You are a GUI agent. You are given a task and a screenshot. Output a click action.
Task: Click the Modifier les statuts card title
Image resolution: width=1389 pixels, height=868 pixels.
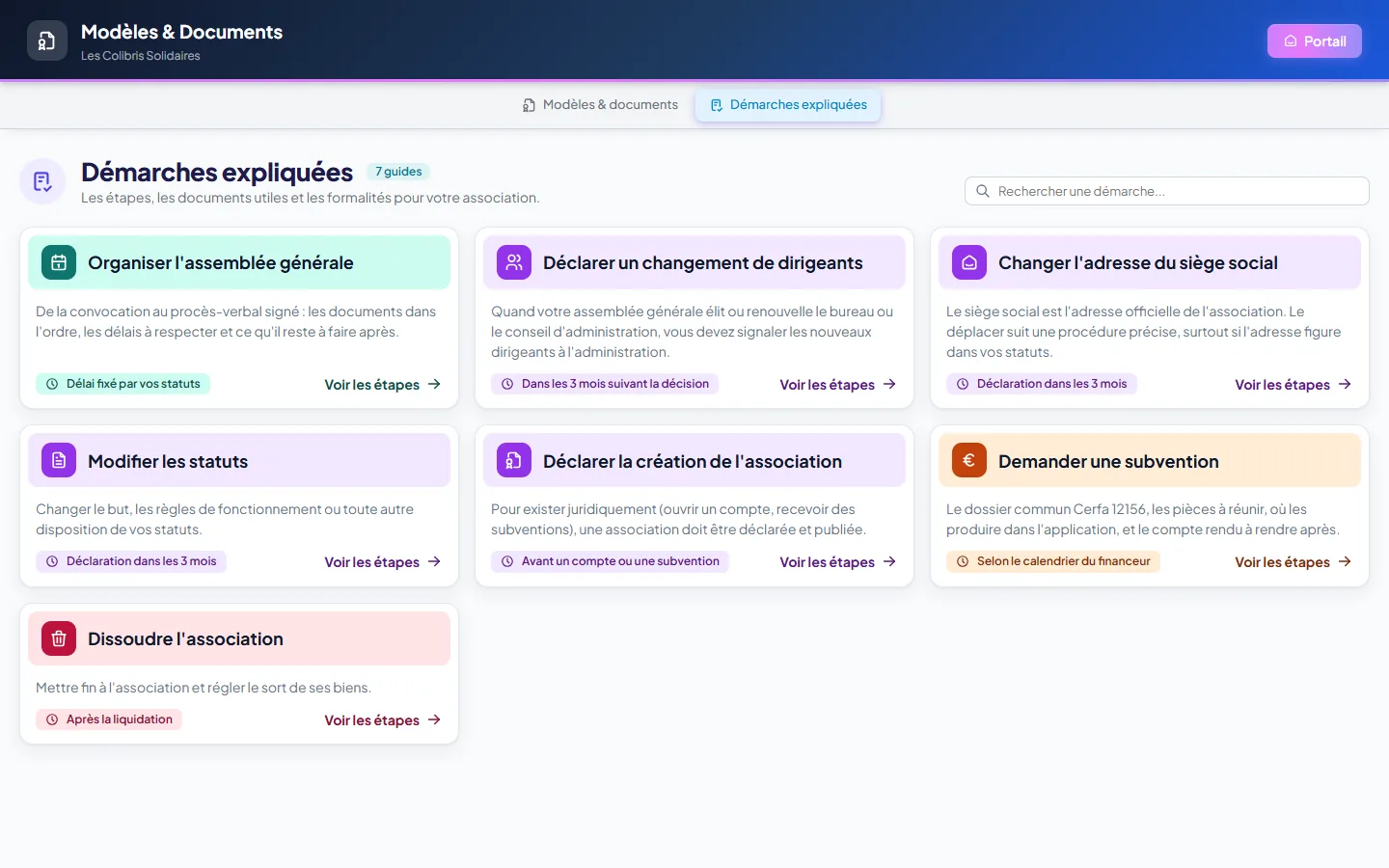[x=168, y=461]
